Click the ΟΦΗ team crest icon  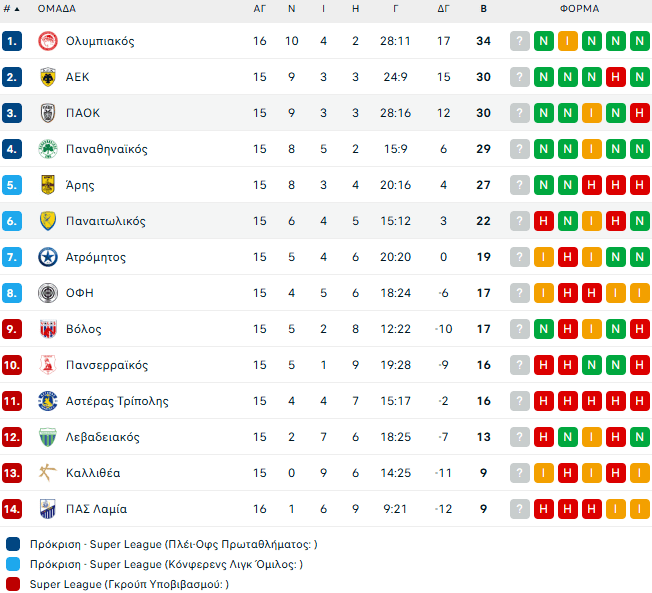[x=46, y=293]
